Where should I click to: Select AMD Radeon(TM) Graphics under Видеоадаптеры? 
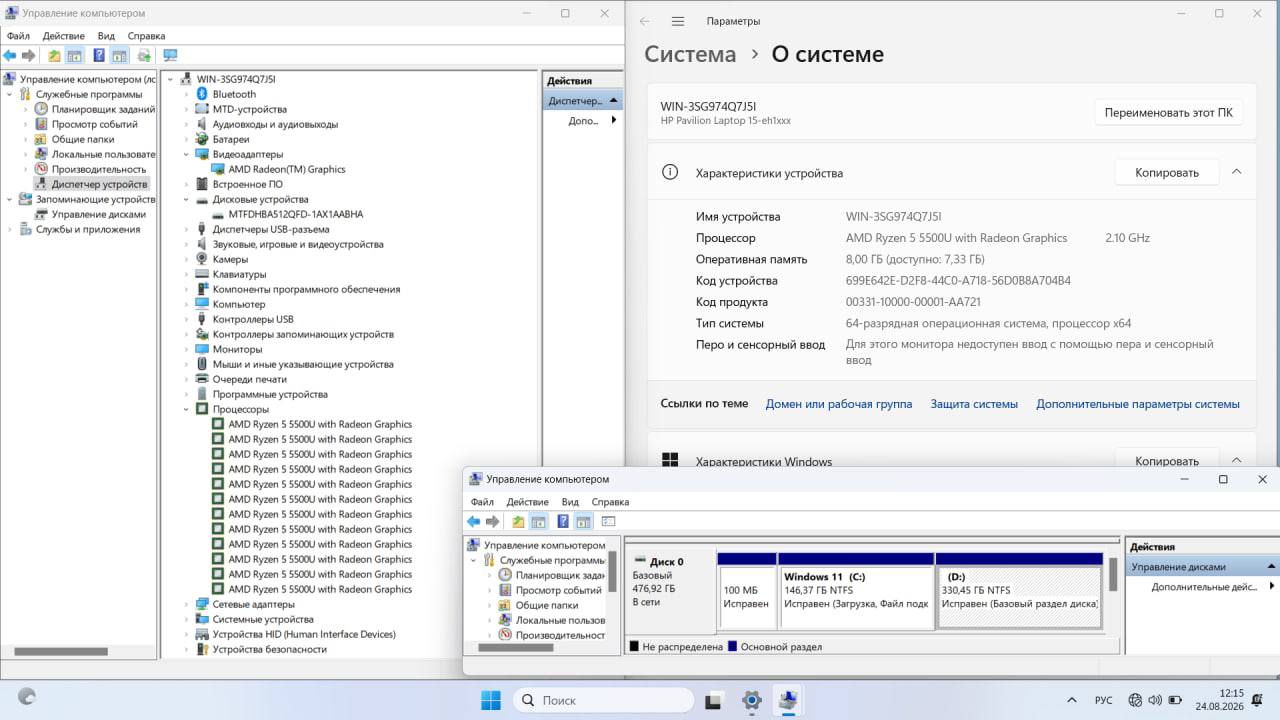[287, 169]
